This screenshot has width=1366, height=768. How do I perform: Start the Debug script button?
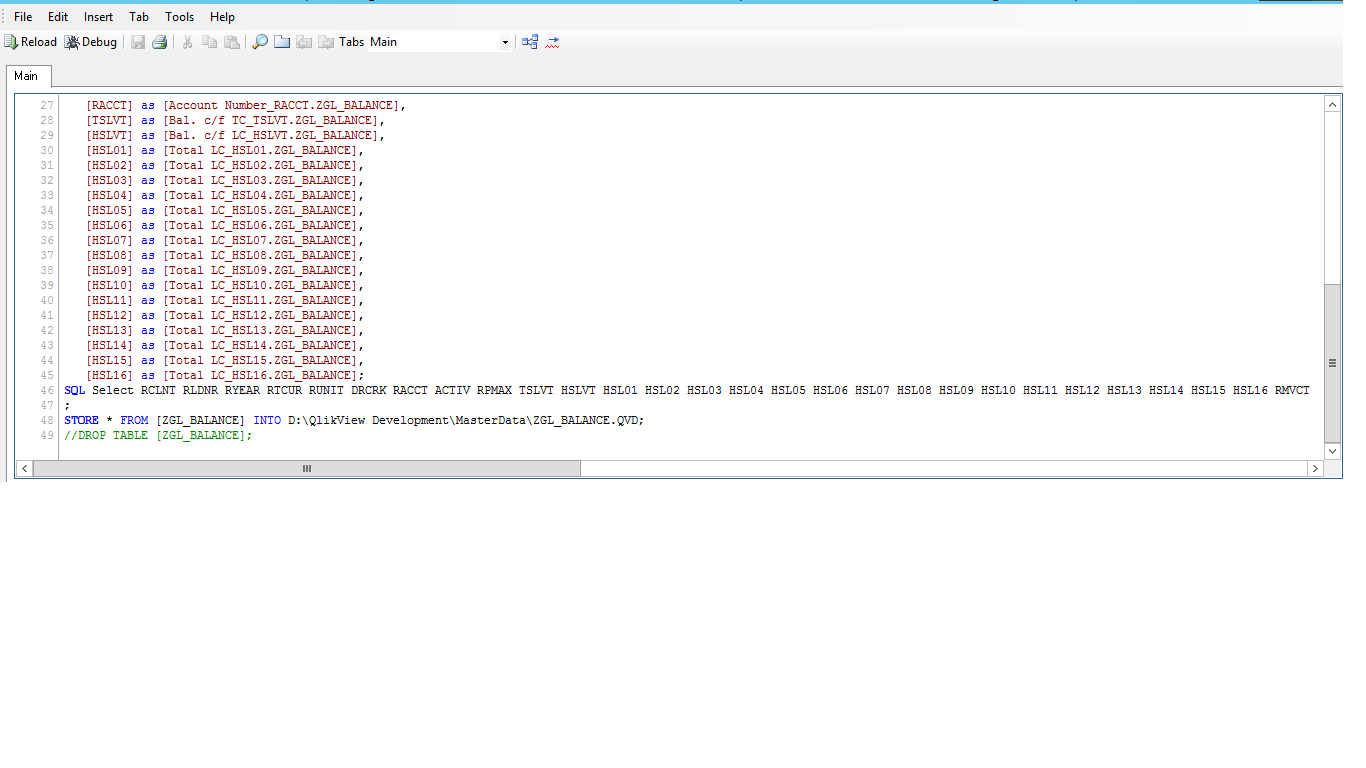pos(91,42)
